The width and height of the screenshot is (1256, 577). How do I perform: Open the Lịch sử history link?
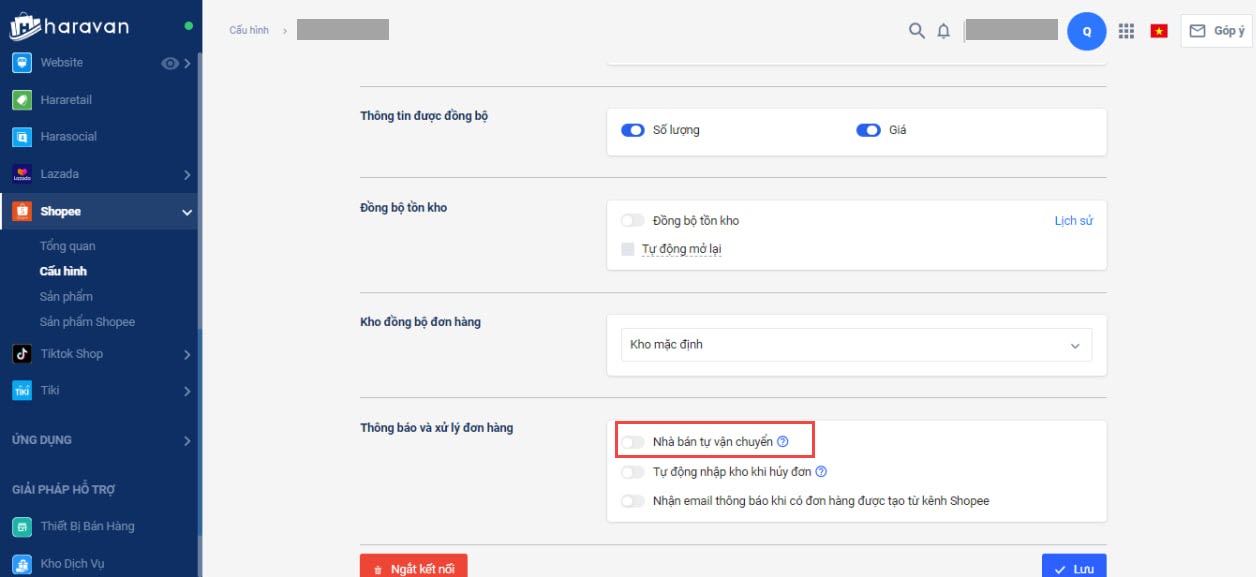point(1073,221)
